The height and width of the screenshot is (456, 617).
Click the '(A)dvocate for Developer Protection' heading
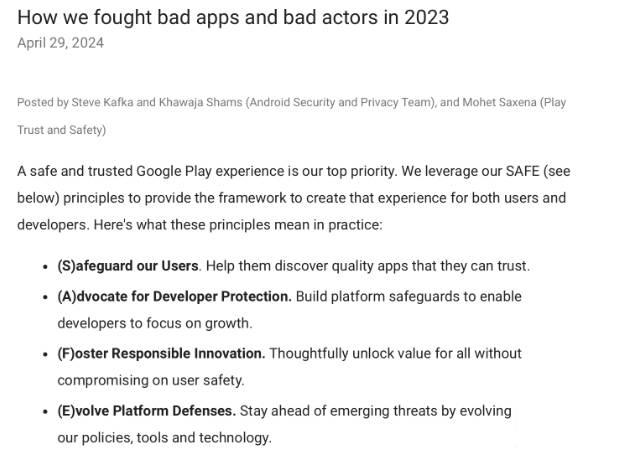pos(174,296)
